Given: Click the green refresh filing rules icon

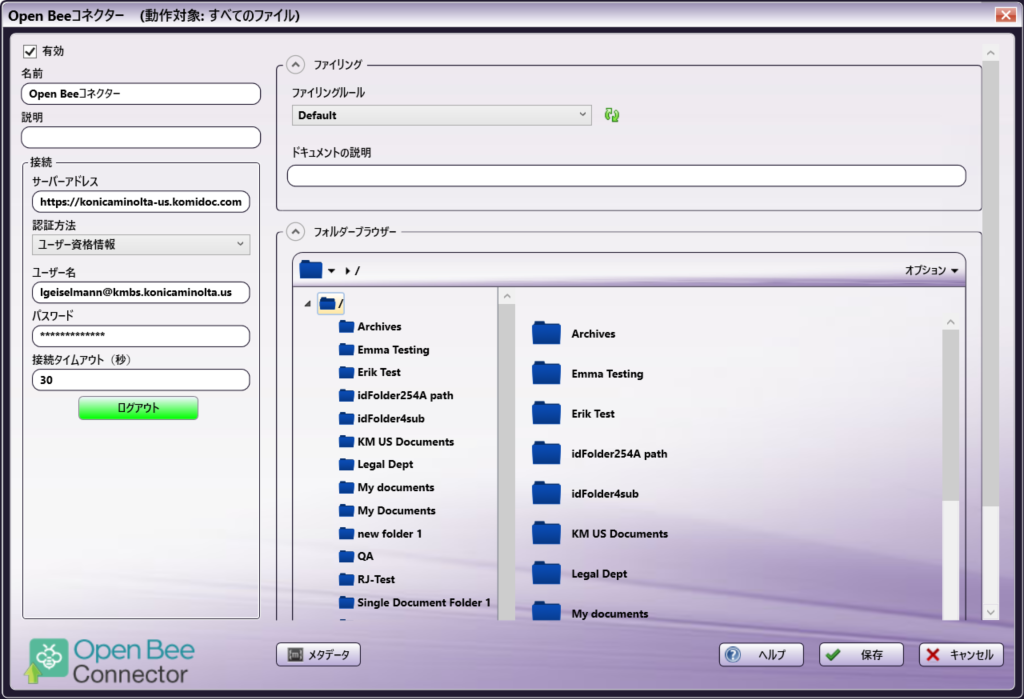Looking at the screenshot, I should tap(612, 116).
